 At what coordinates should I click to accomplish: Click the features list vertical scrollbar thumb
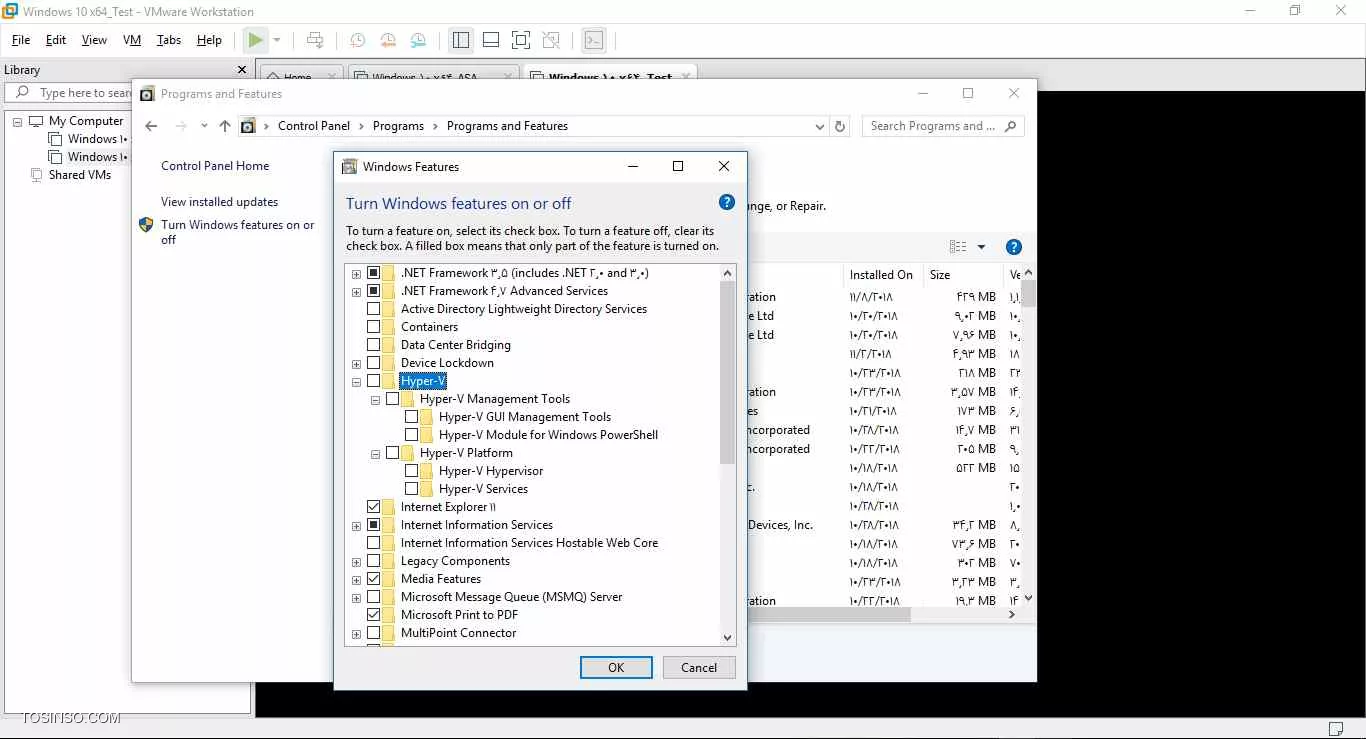pyautogui.click(x=727, y=372)
